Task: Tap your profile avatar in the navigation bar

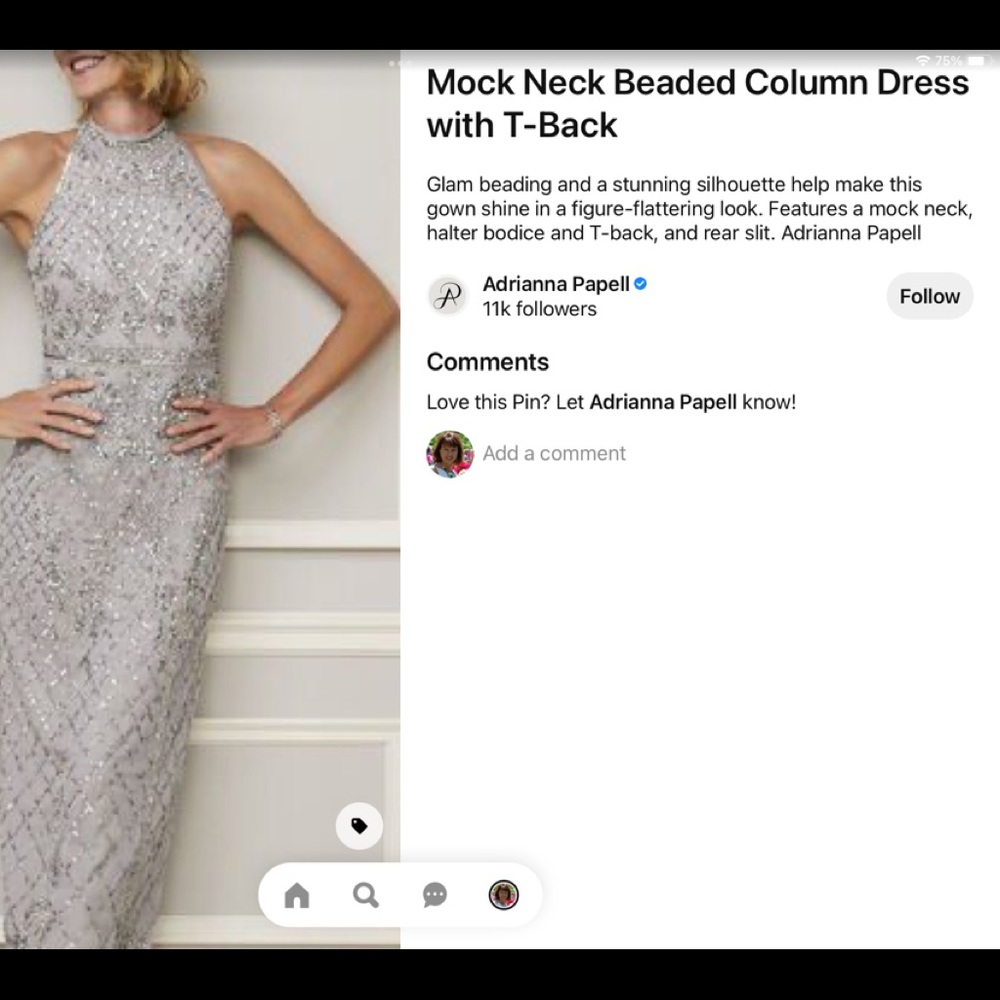Action: [x=504, y=895]
